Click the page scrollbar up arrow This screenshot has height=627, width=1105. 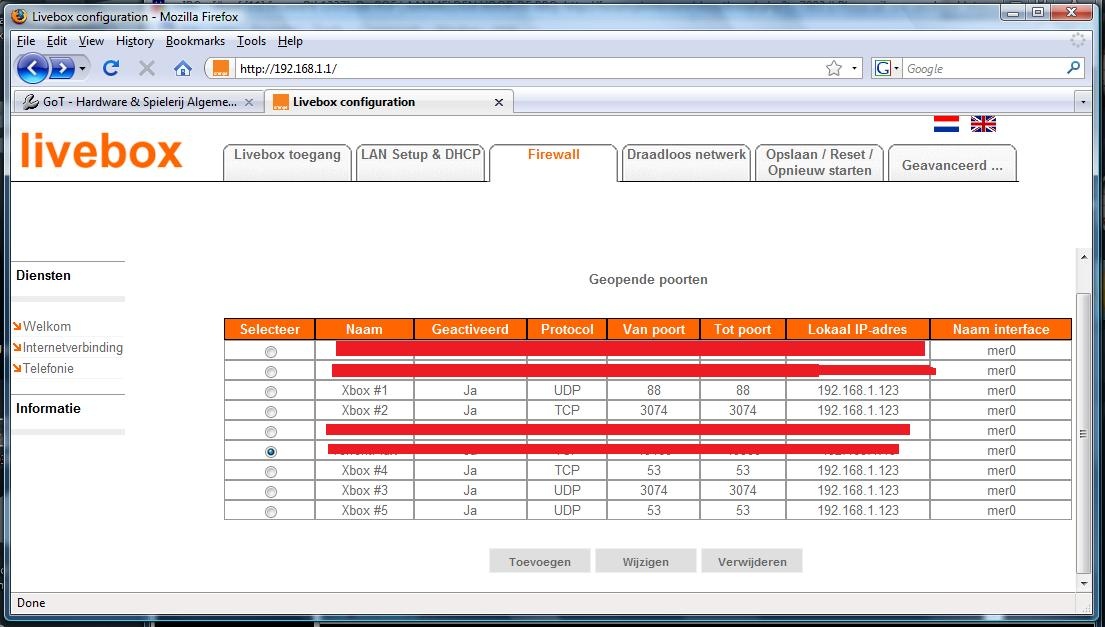pyautogui.click(x=1084, y=258)
